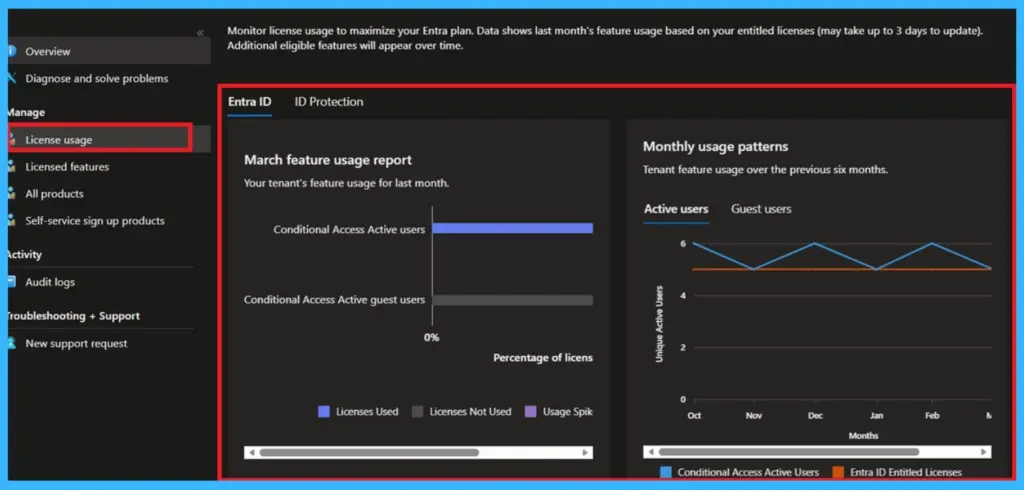
Task: Select the Active users tab
Action: click(x=676, y=209)
